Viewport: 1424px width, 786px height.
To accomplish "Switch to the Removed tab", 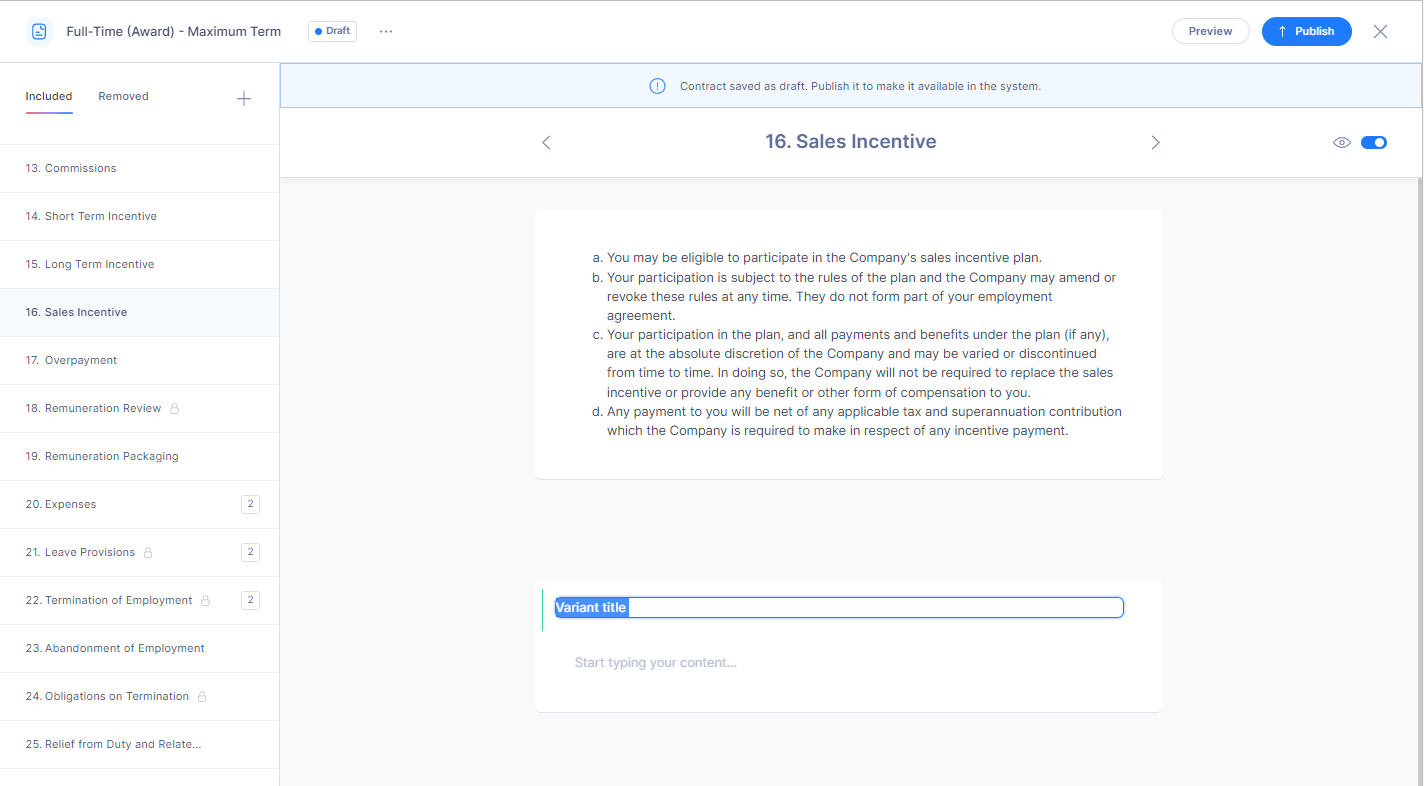I will [x=123, y=96].
